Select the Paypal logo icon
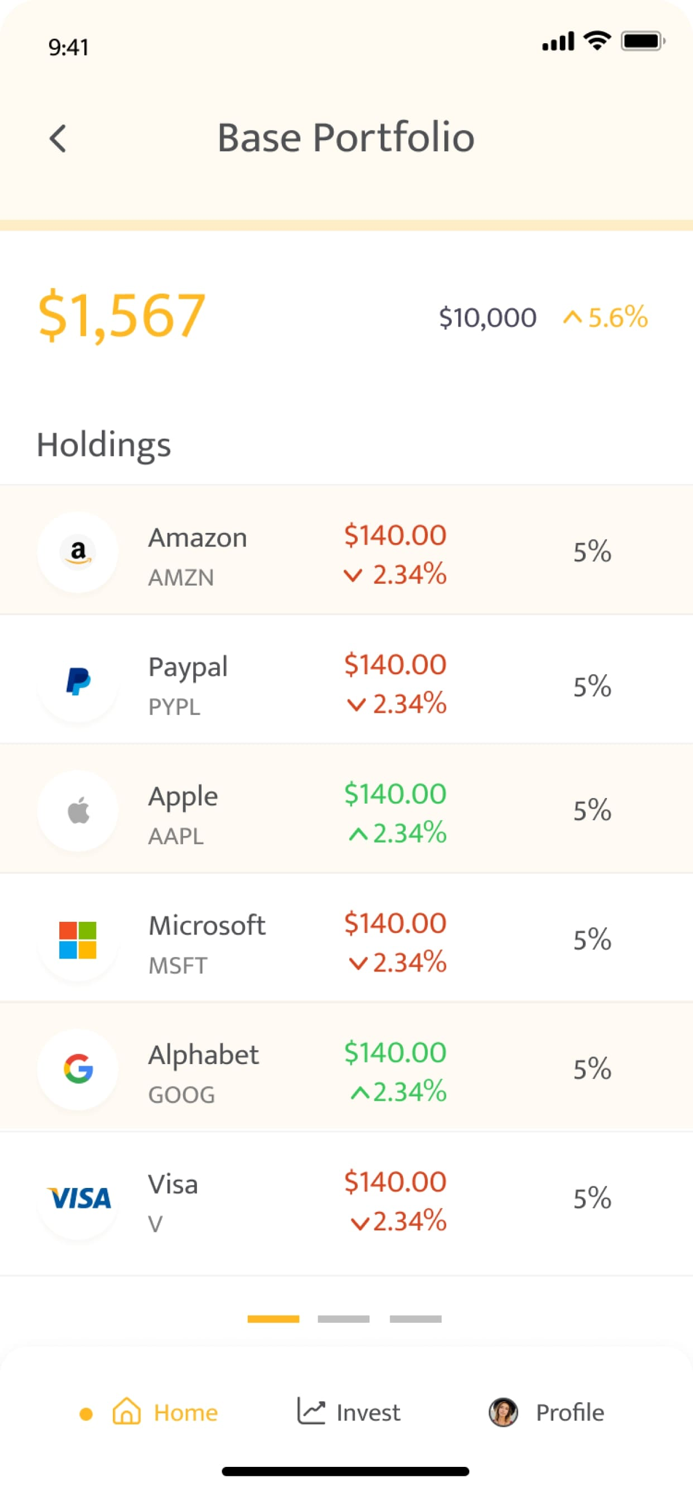Image resolution: width=693 pixels, height=1500 pixels. (77, 680)
